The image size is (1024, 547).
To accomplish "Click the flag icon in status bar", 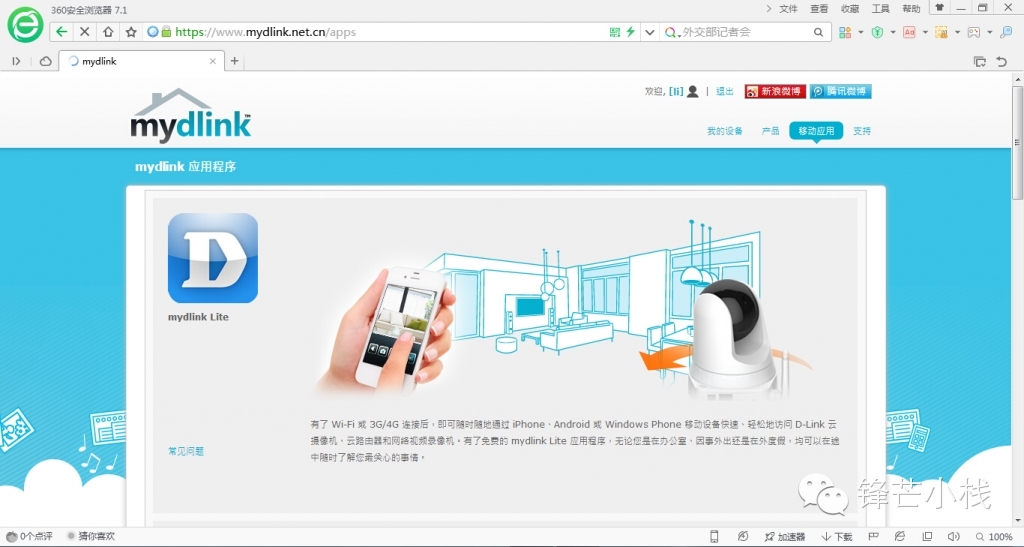I will click(873, 537).
